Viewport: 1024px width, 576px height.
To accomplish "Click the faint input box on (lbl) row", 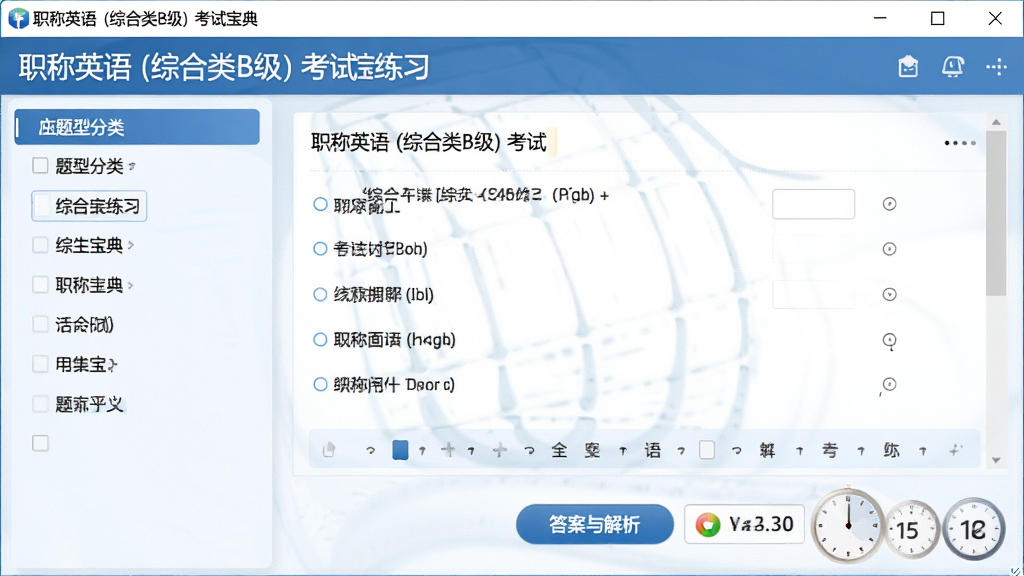I will (x=813, y=295).
